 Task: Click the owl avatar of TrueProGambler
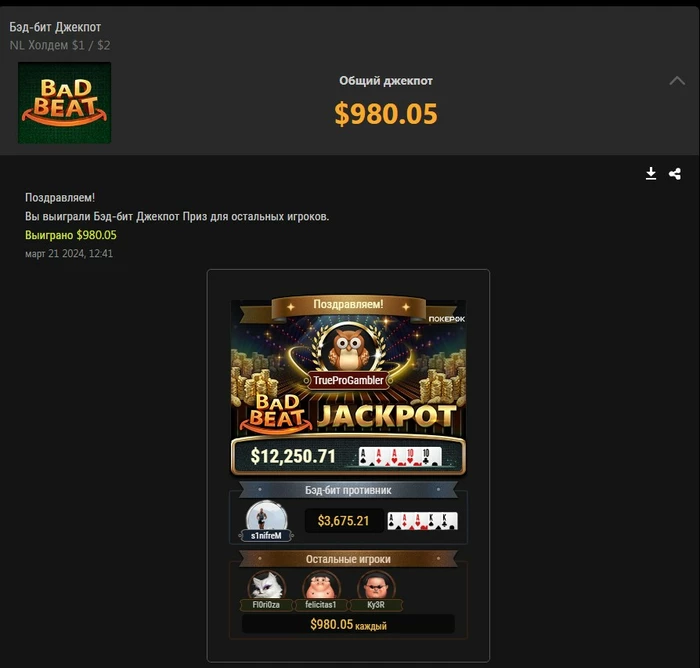(348, 348)
